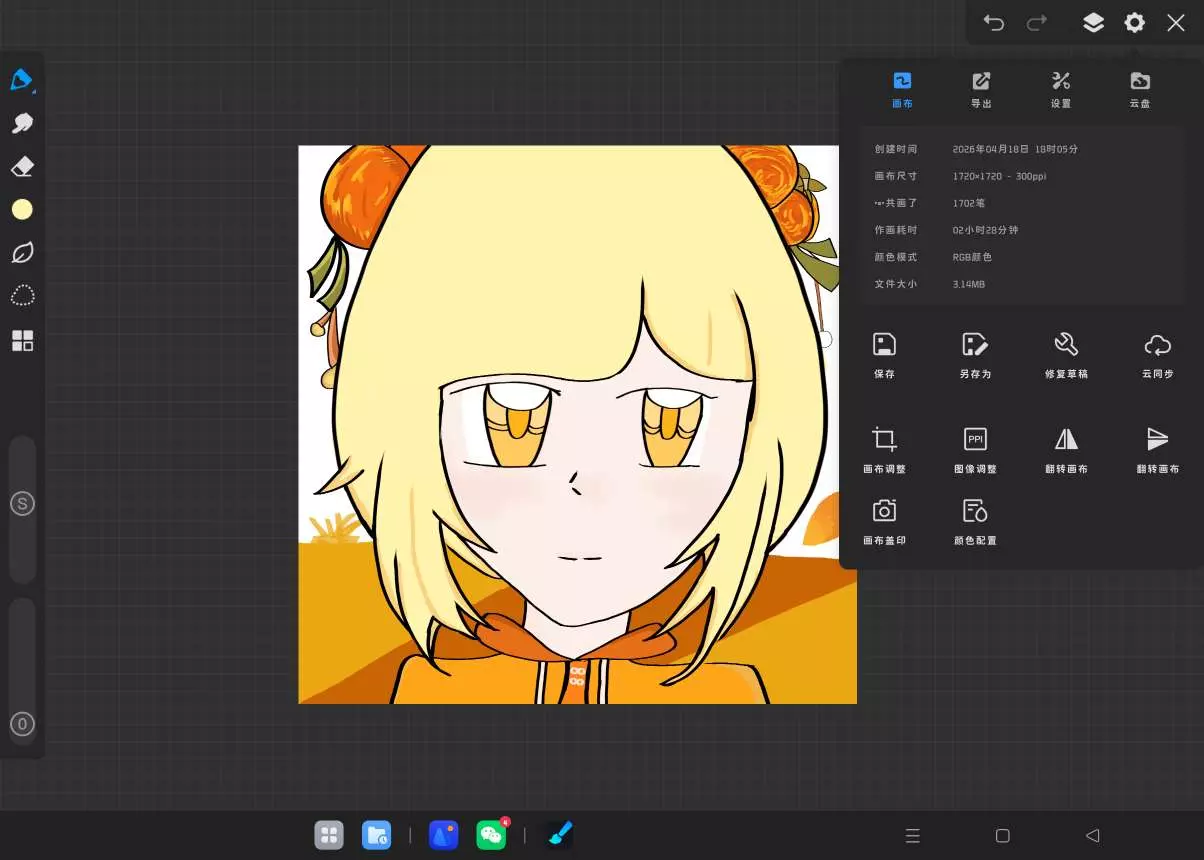This screenshot has height=860, width=1204.
Task: Click 另存为 to save as
Action: [975, 355]
